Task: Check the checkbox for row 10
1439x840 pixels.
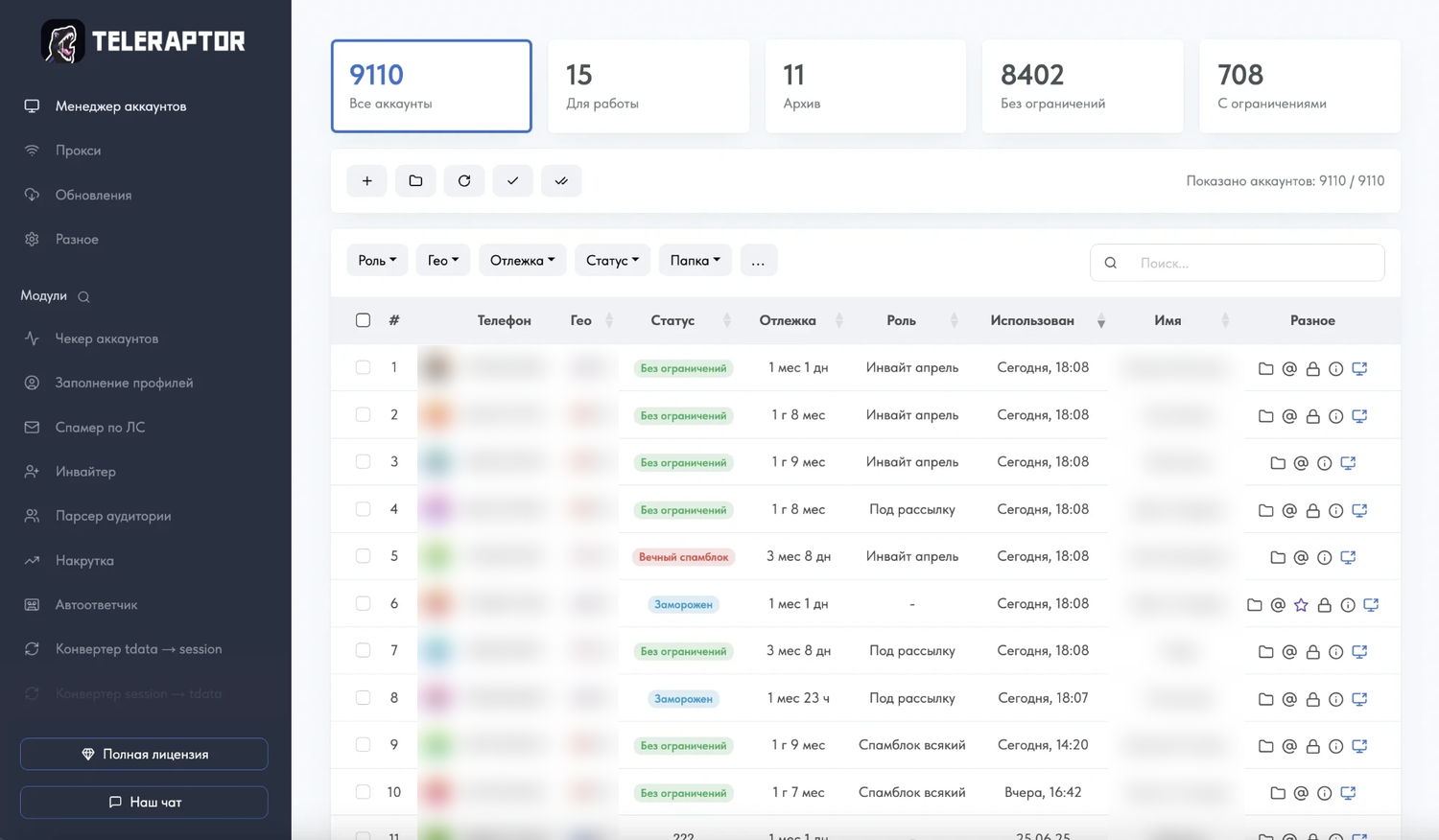Action: click(x=363, y=792)
